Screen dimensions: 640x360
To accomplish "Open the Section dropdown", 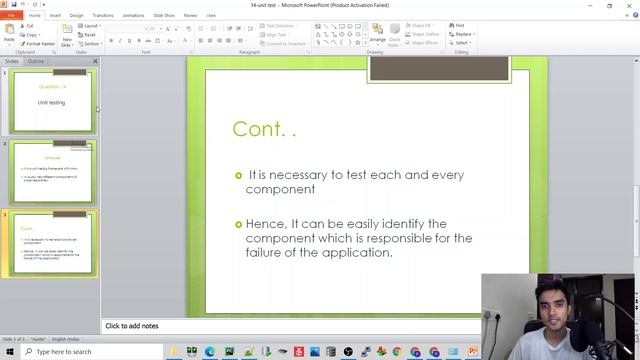I will 89,44.
